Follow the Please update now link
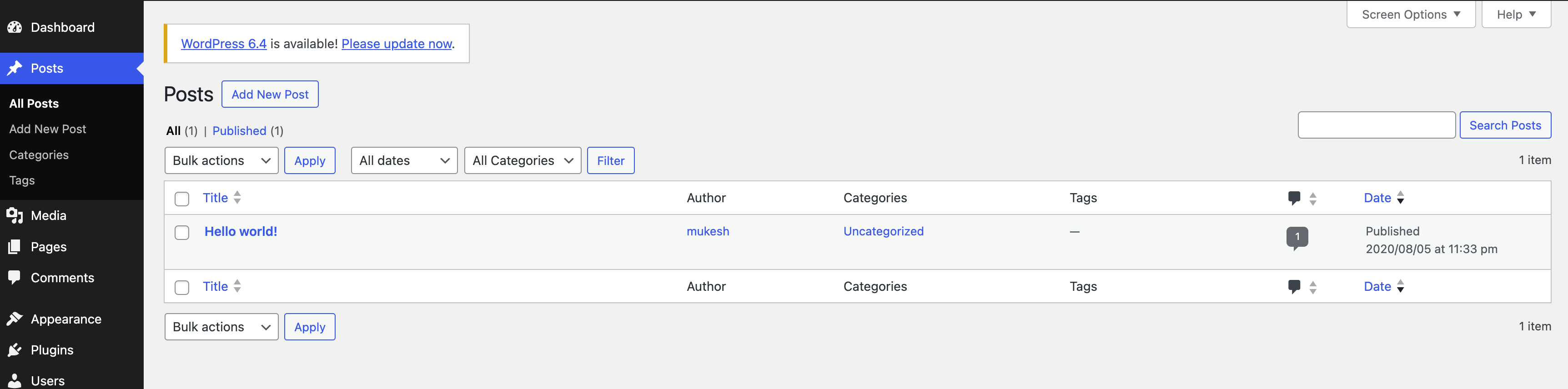The image size is (1568, 389). [x=396, y=44]
